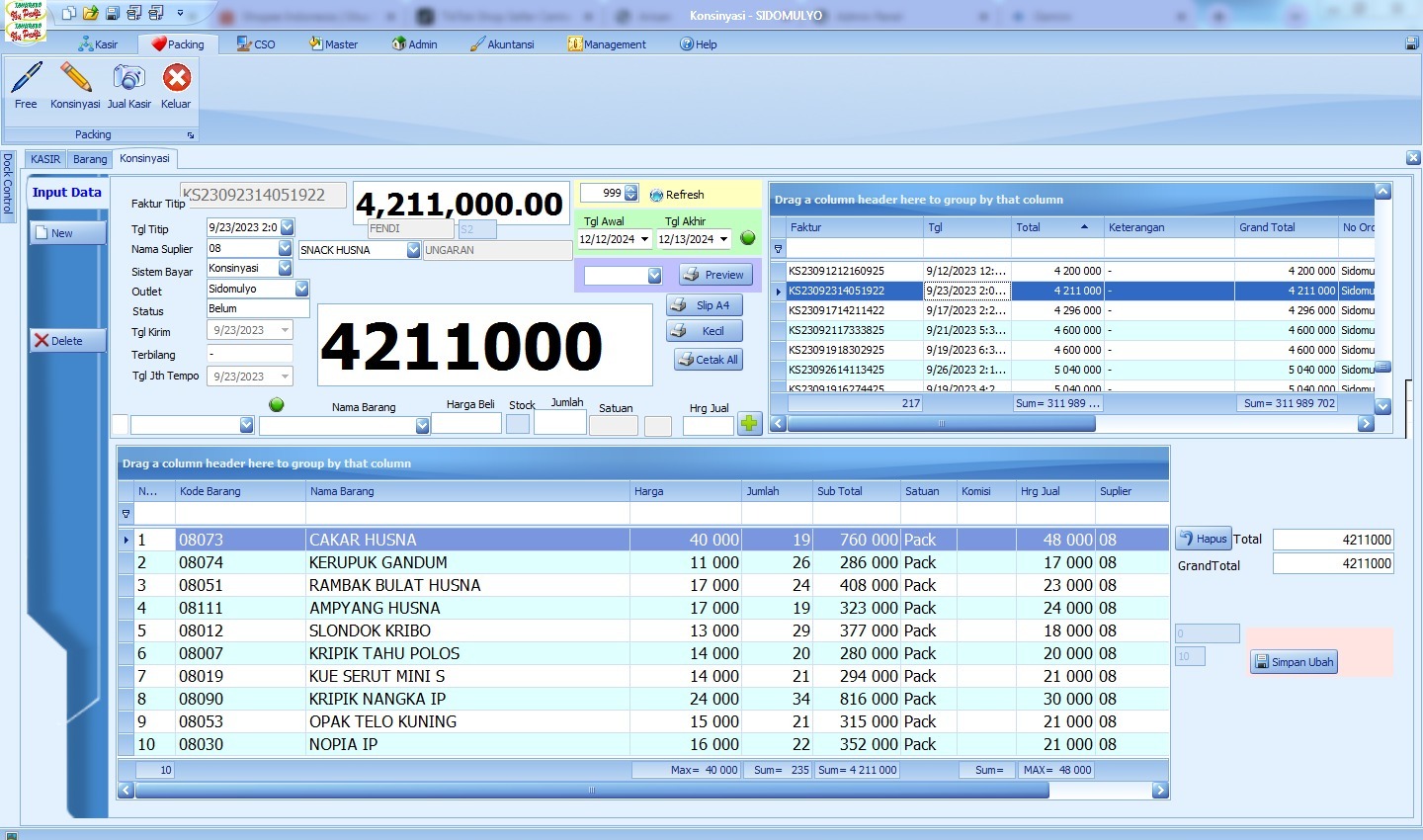Image resolution: width=1423 pixels, height=840 pixels.
Task: Click the red Keluar exit icon
Action: [x=176, y=79]
